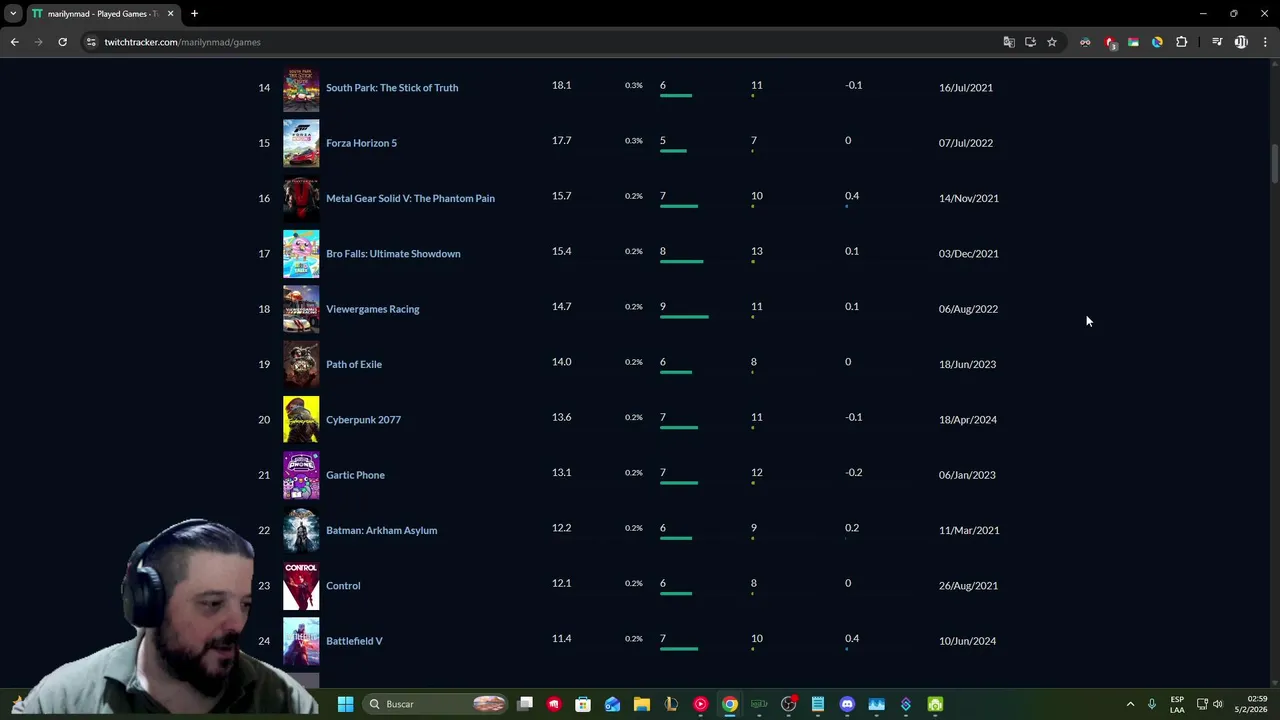The height and width of the screenshot is (720, 1280).
Task: Reload the twitchtracker page
Action: pos(62,42)
